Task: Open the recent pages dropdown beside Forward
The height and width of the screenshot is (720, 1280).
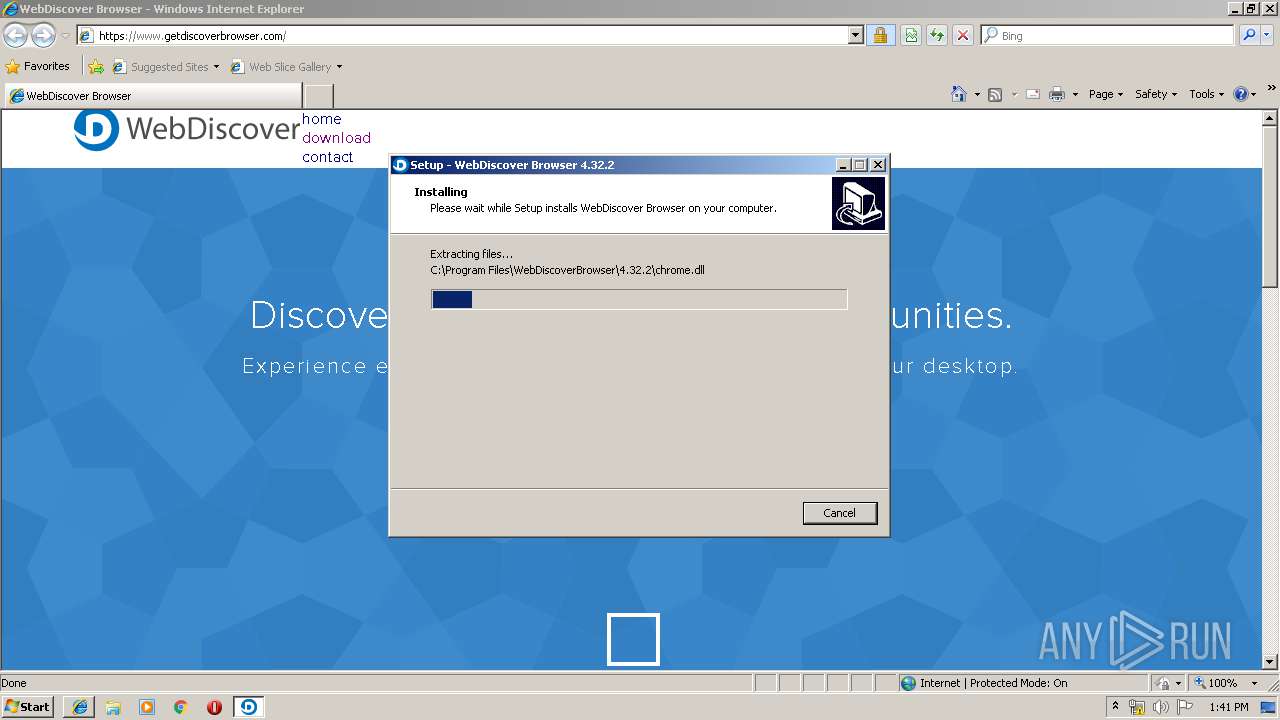Action: [65, 36]
